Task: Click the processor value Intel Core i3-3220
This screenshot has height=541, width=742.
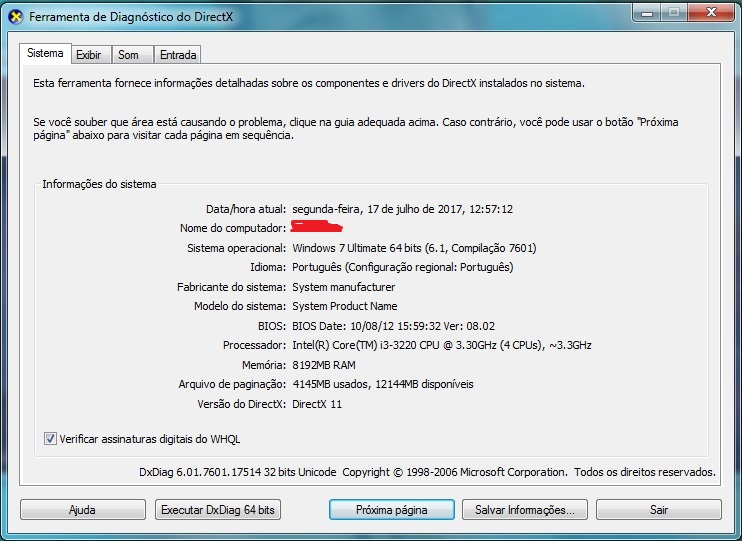Action: (441, 345)
